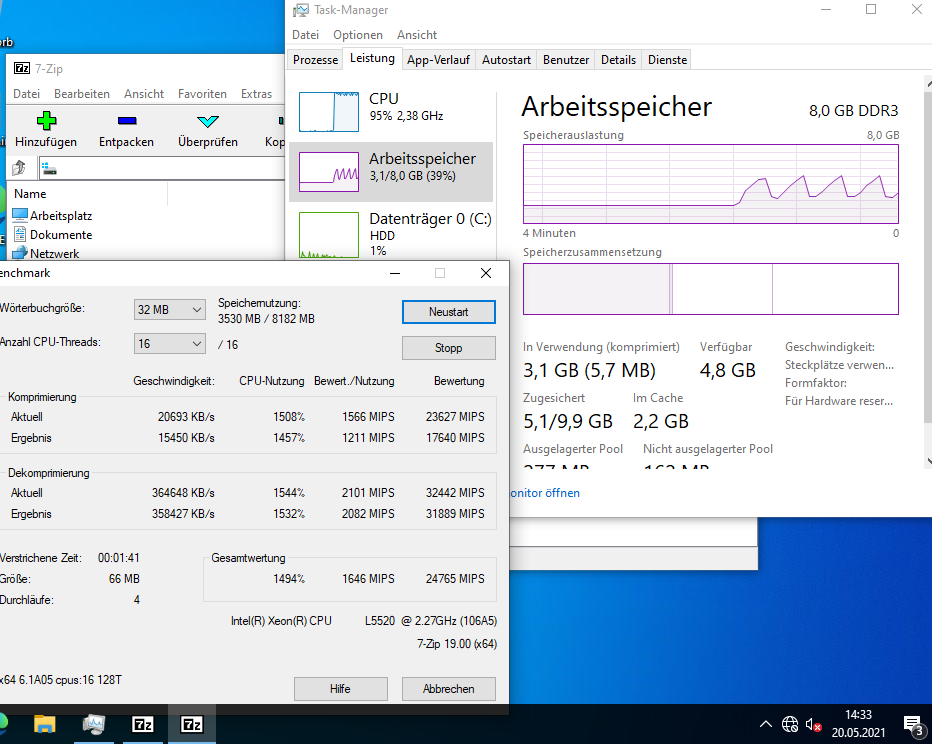Click the Im Cache value 2,2 GB
This screenshot has width=932, height=744.
coord(660,421)
